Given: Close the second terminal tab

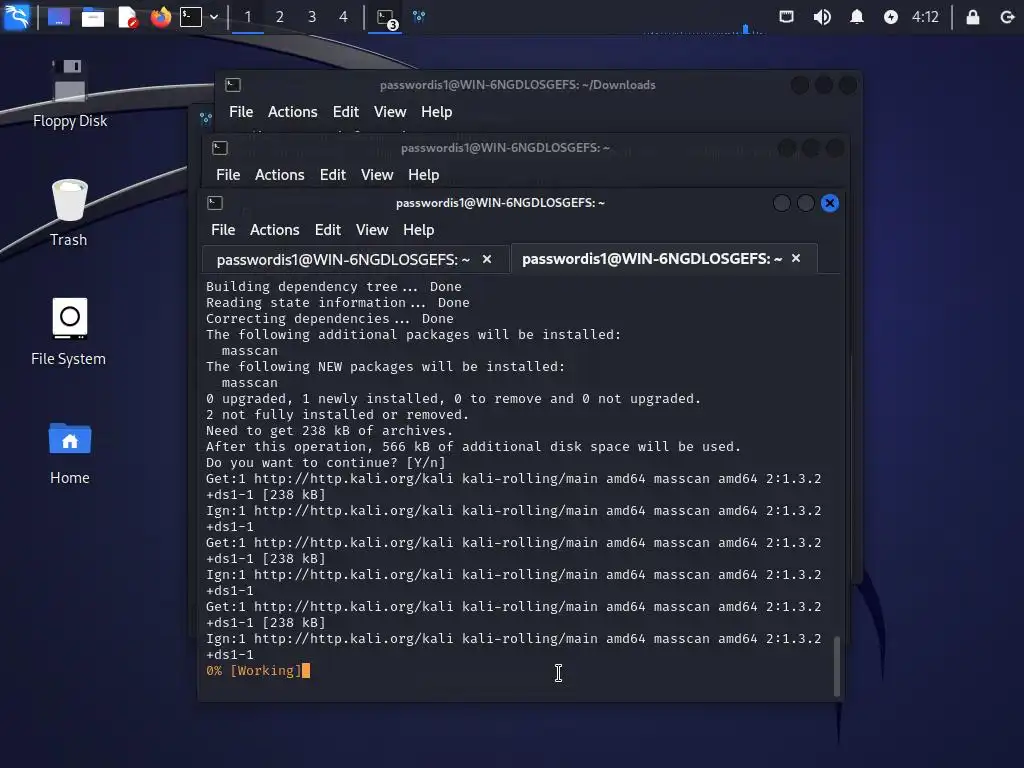Looking at the screenshot, I should coord(795,259).
